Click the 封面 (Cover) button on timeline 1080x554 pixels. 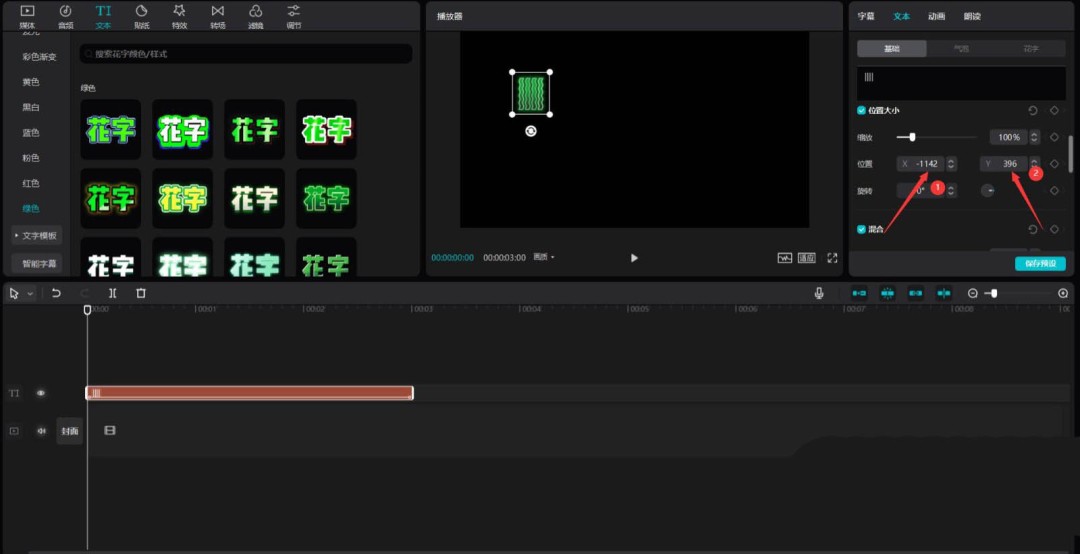click(69, 431)
